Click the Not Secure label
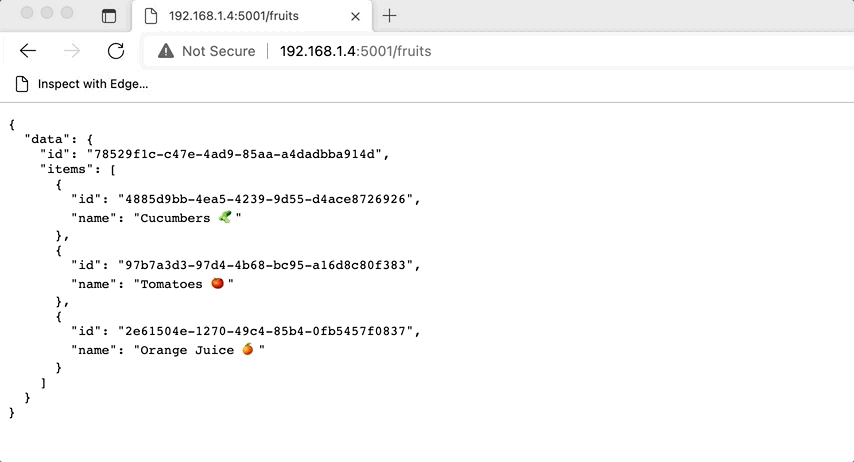Image resolution: width=854 pixels, height=462 pixels. click(218, 51)
